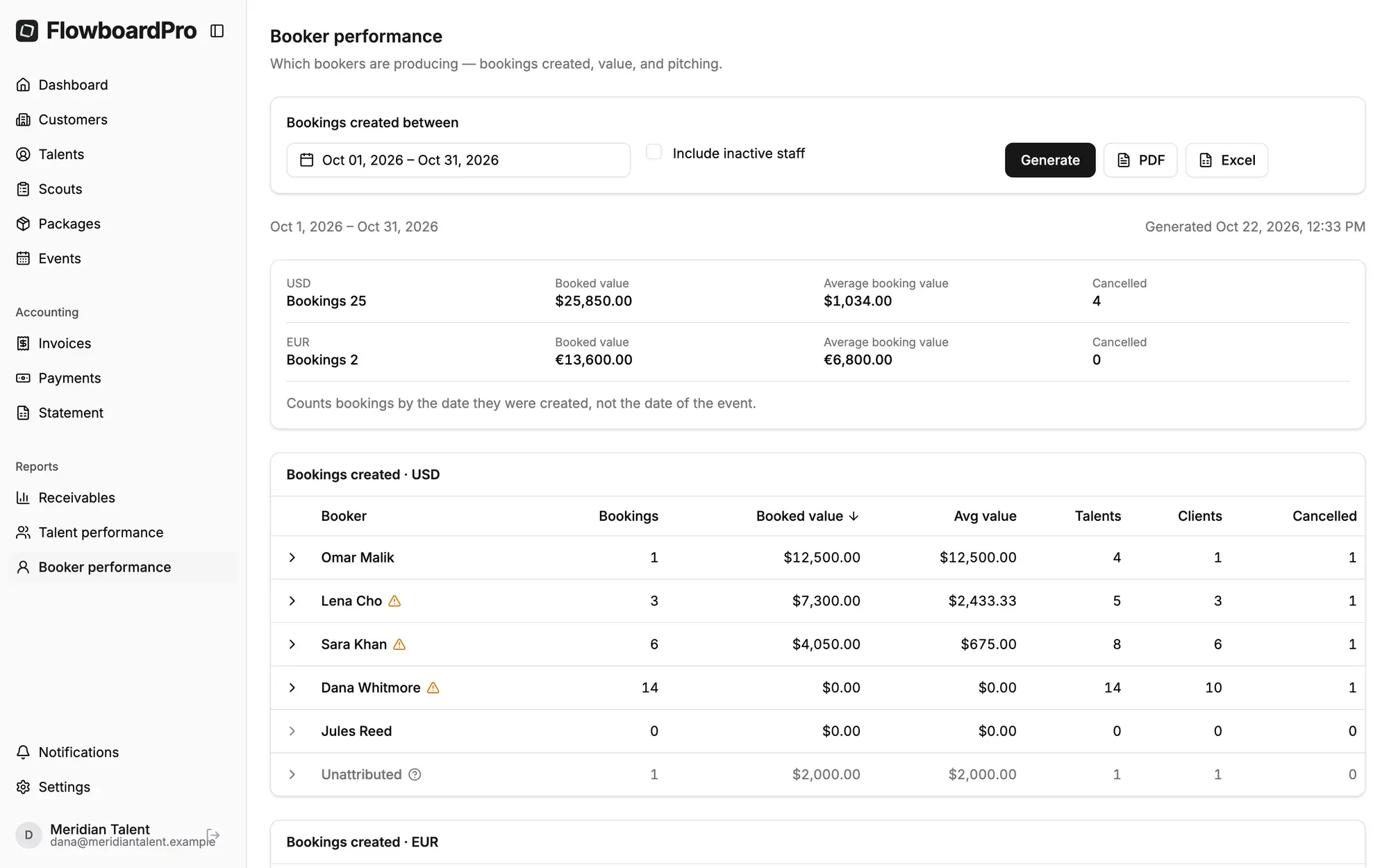
Task: Collapse sidebar using panel toggle icon
Action: tap(217, 31)
